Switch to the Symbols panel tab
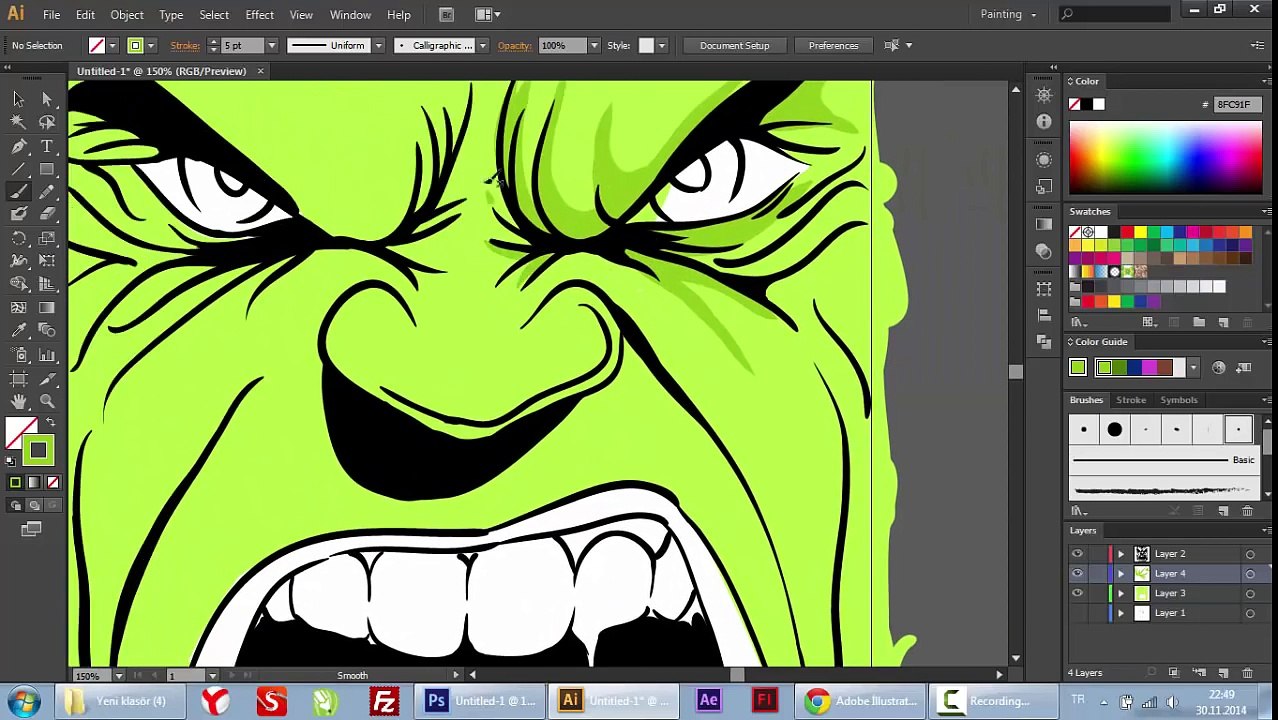 point(1179,400)
